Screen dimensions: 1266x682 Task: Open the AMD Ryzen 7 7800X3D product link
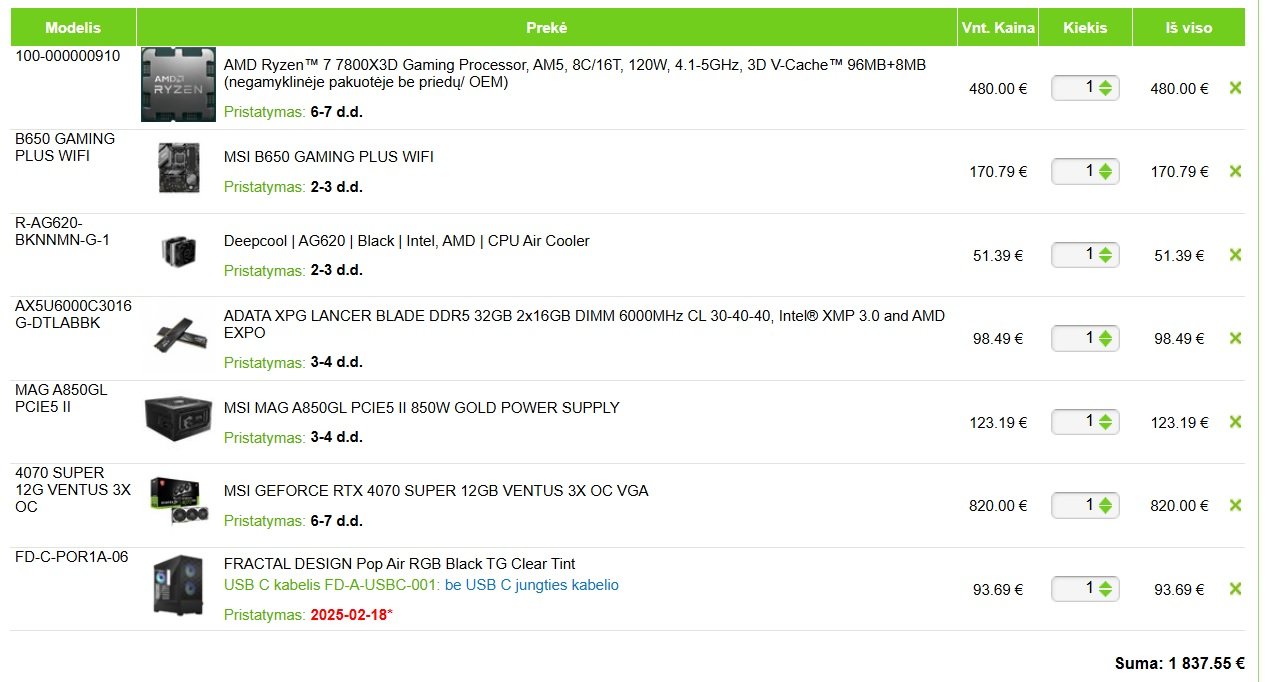(x=575, y=73)
